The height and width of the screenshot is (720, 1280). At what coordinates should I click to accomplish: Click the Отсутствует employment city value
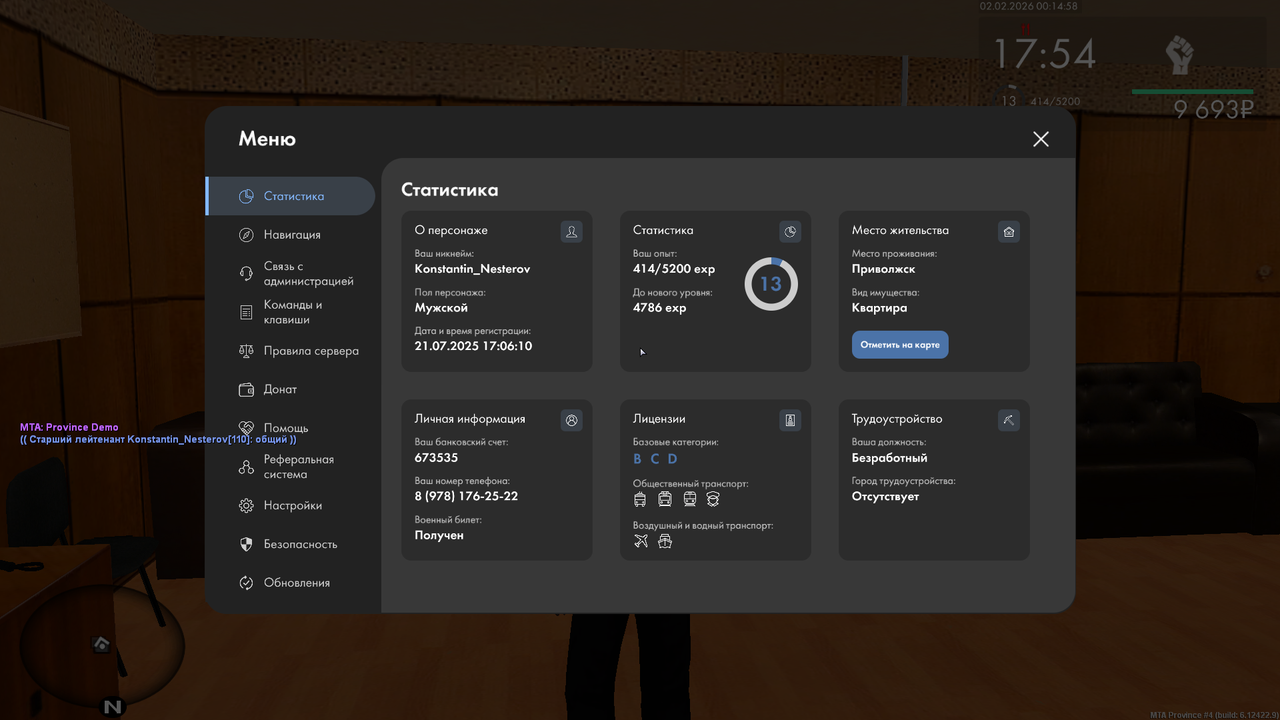click(885, 496)
